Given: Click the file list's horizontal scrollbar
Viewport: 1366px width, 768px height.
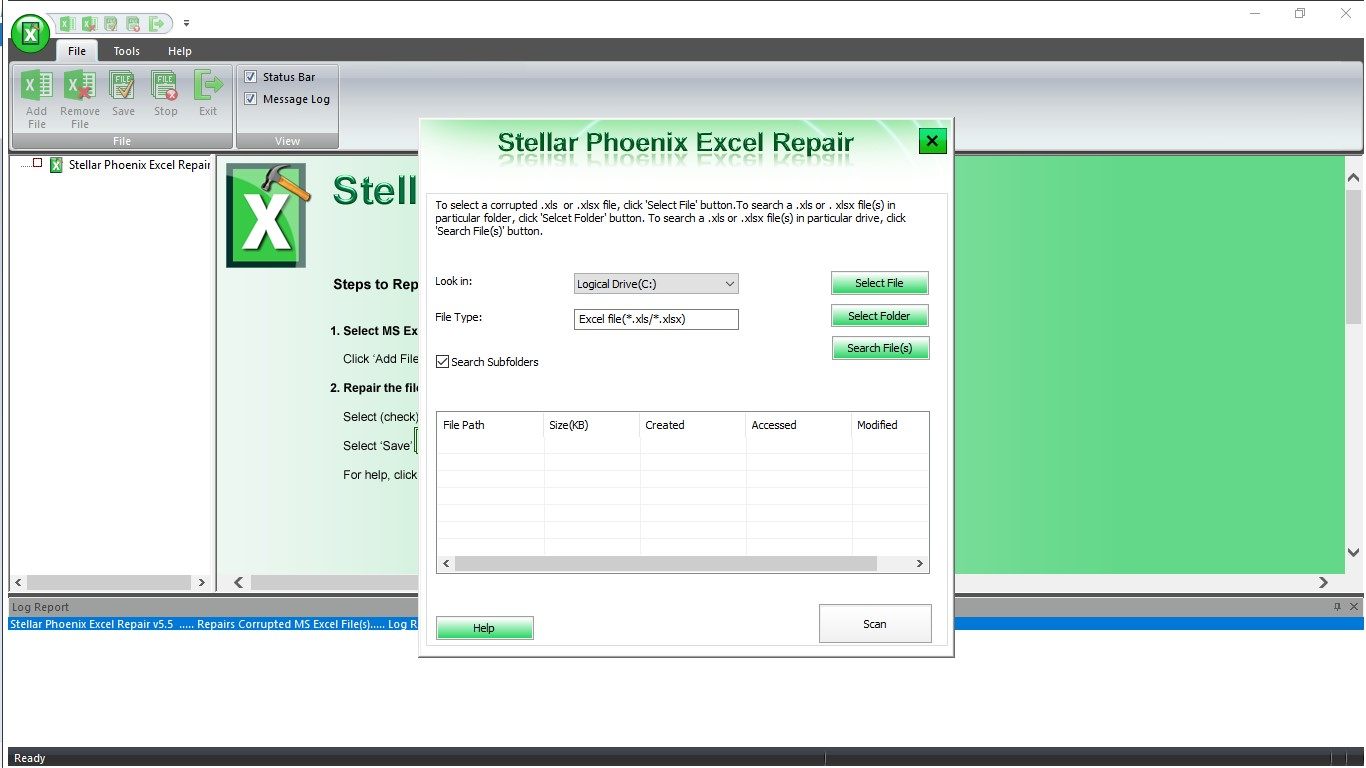Looking at the screenshot, I should pyautogui.click(x=666, y=564).
